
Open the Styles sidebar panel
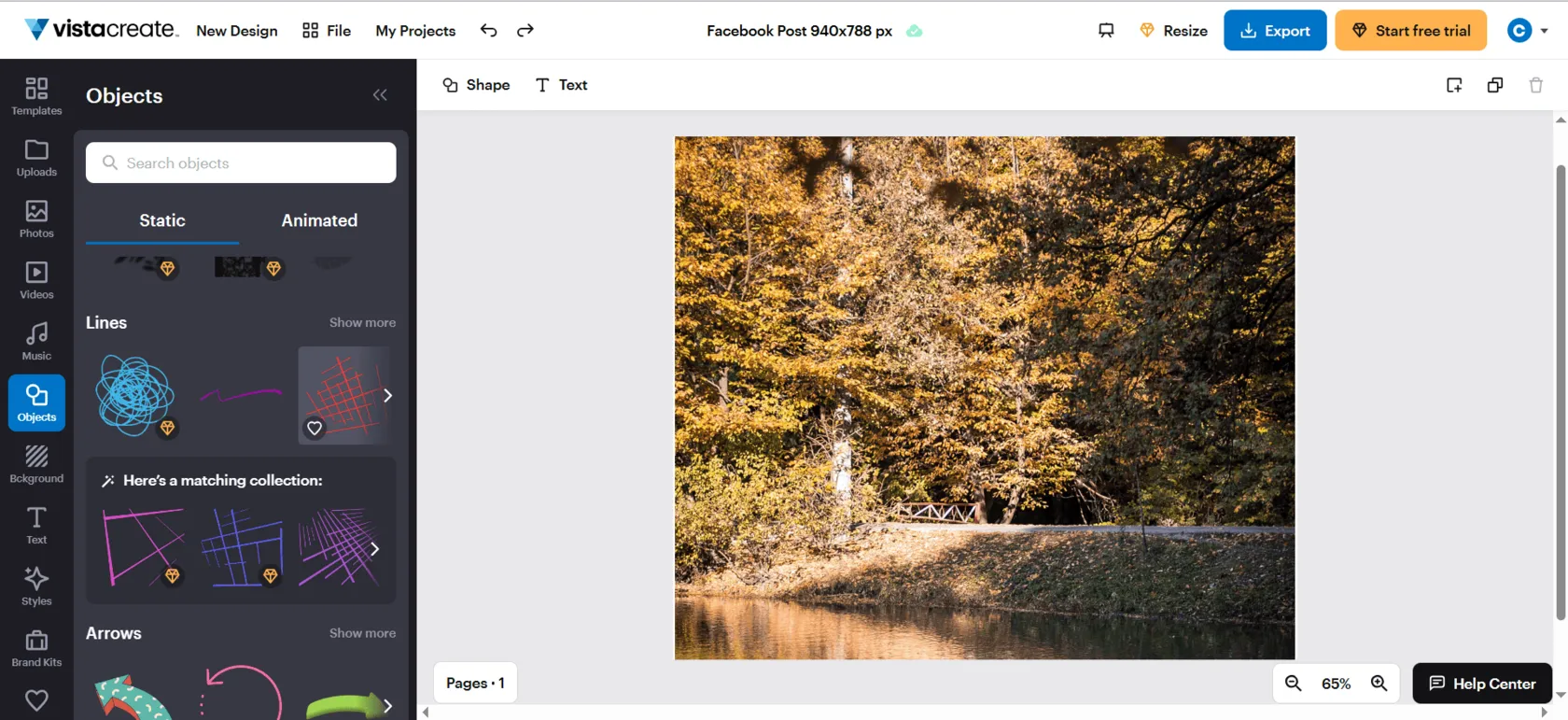pos(36,586)
